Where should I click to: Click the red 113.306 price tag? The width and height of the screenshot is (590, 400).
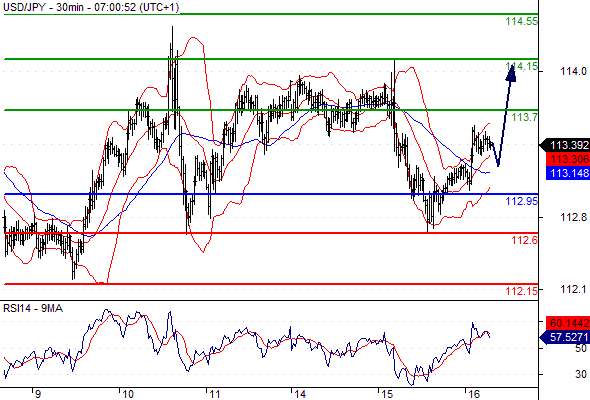tap(568, 159)
